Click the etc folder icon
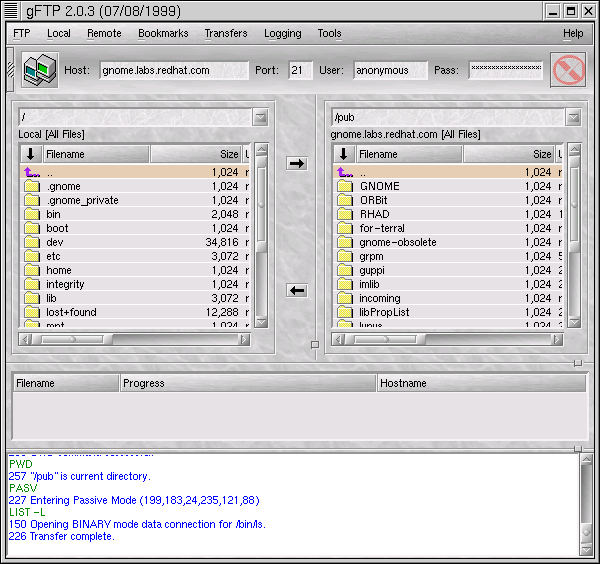 coord(32,256)
